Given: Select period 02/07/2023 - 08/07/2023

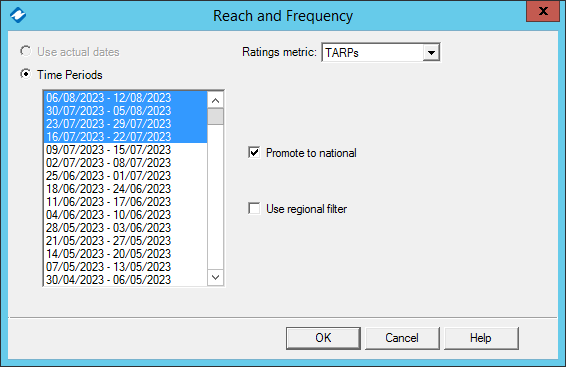Looking at the screenshot, I should (x=126, y=163).
